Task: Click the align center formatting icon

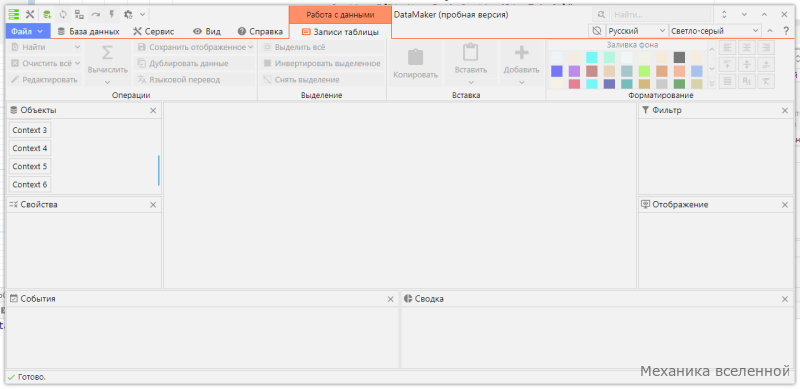Action: (747, 47)
